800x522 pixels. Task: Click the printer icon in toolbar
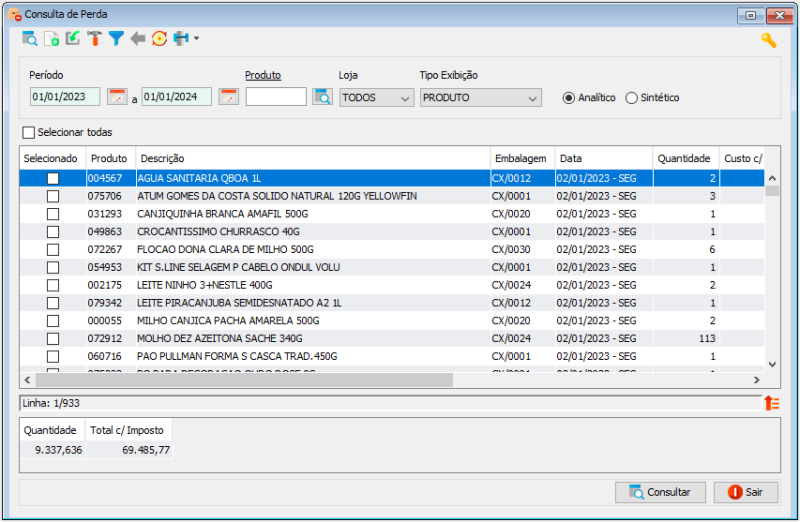tap(181, 39)
